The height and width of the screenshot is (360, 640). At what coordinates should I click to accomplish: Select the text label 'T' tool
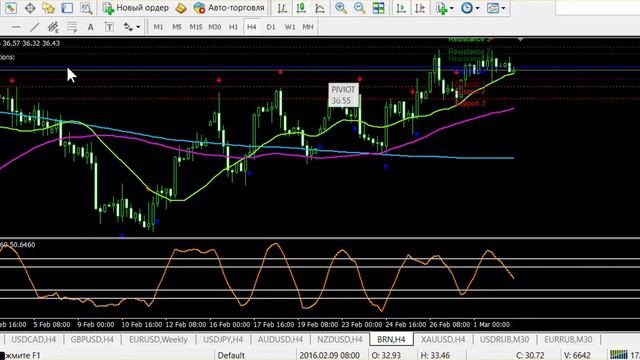[x=109, y=27]
